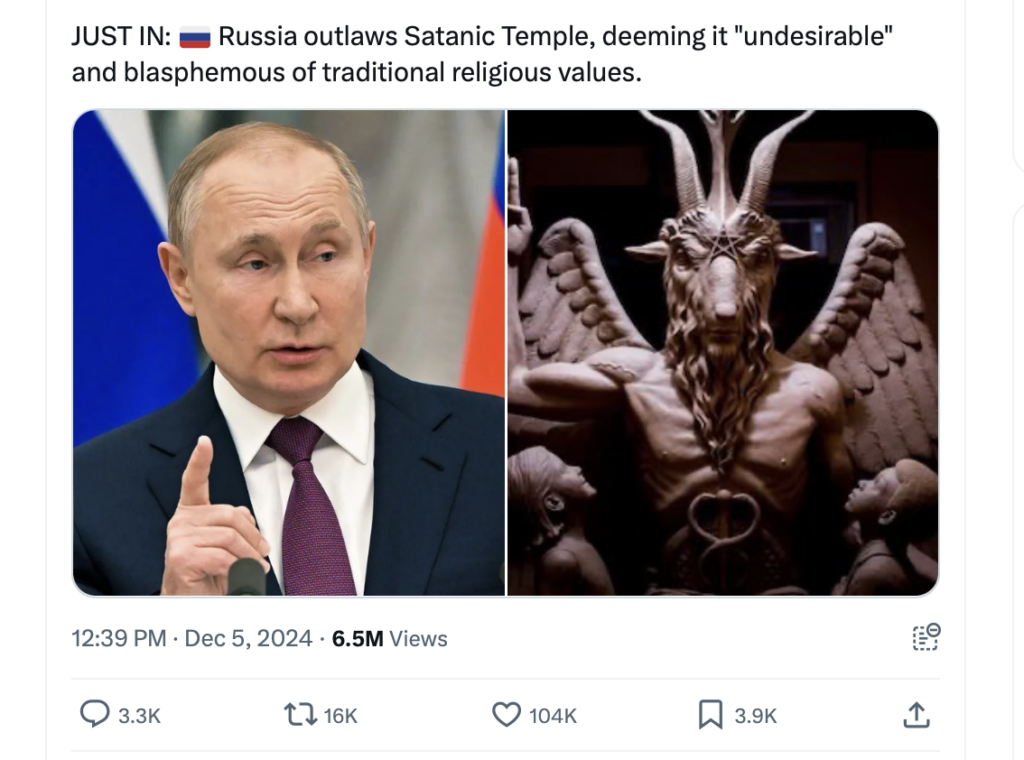Screen dimensions: 1024x760
Task: Click the 16K reposts count
Action: (340, 716)
